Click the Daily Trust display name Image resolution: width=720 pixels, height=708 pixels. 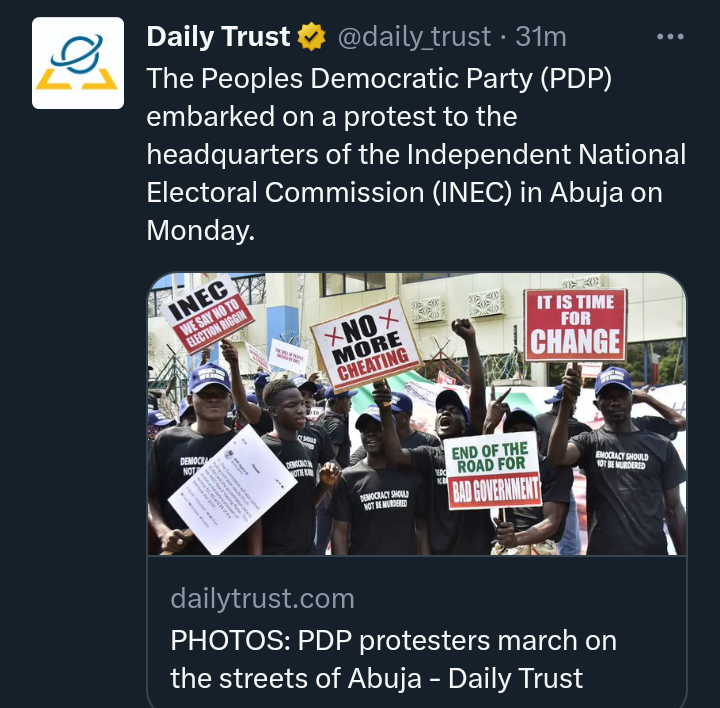click(219, 38)
